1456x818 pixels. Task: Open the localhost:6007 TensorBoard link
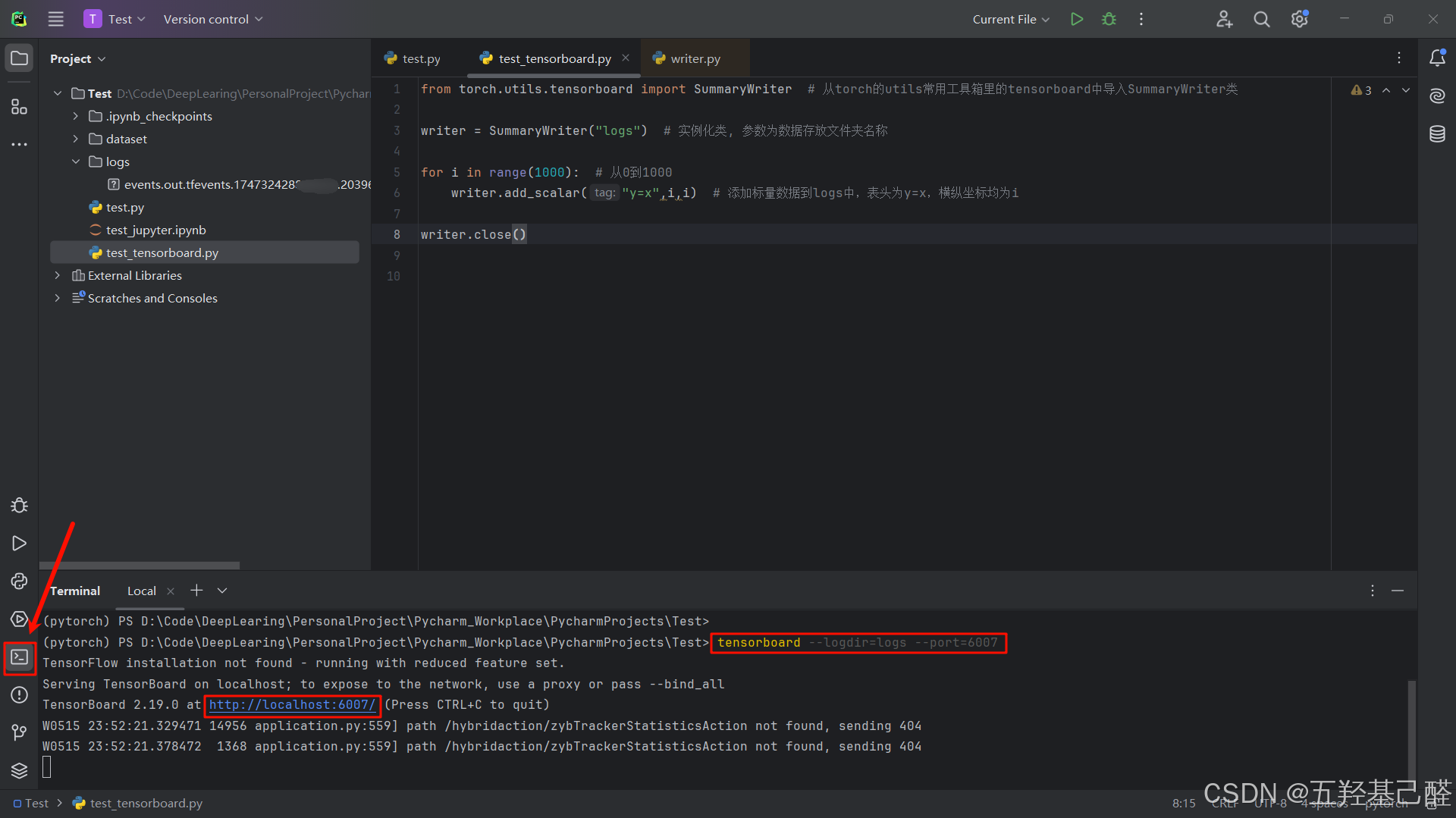click(x=292, y=705)
